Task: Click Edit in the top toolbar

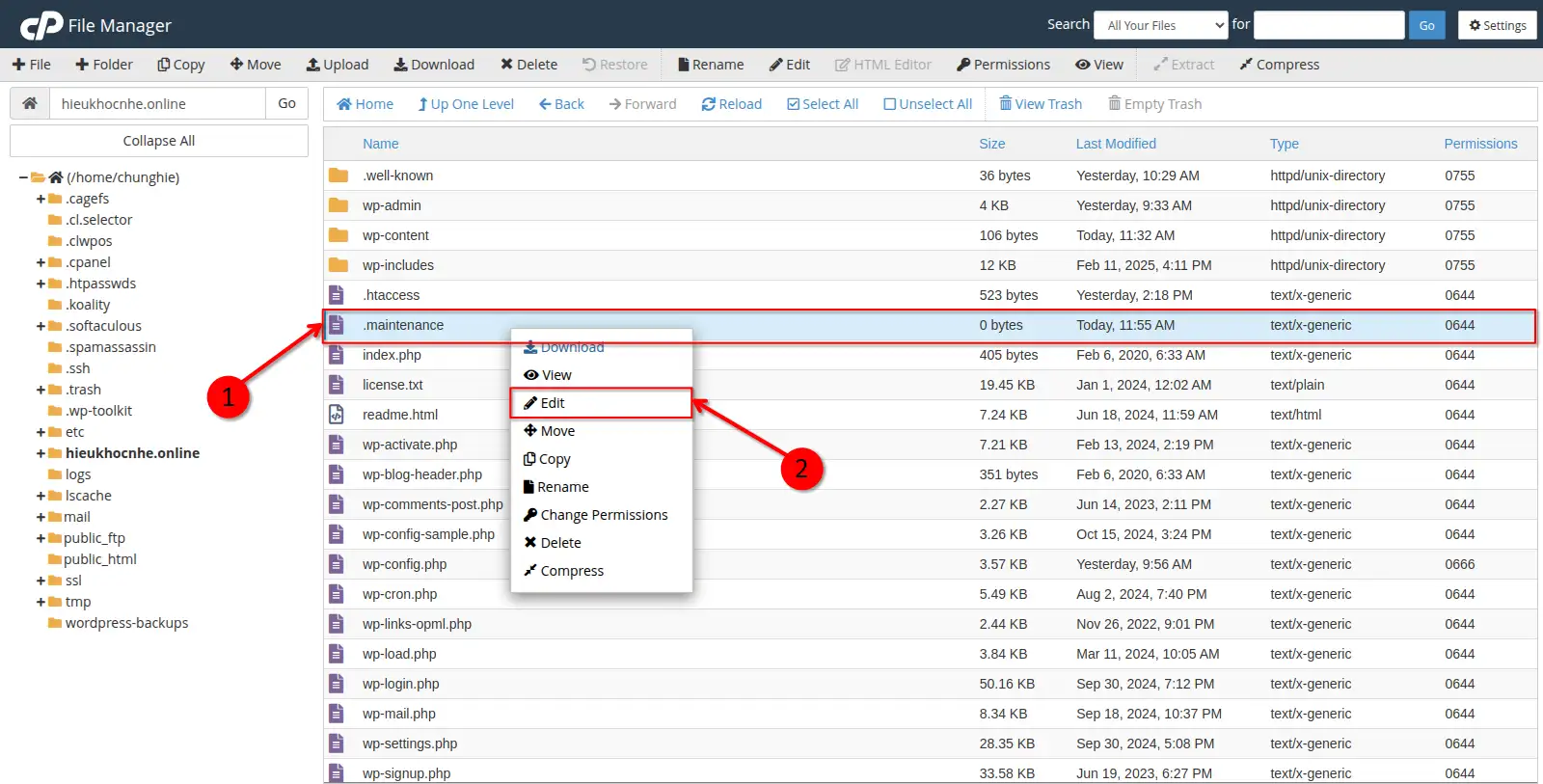Action: click(790, 65)
